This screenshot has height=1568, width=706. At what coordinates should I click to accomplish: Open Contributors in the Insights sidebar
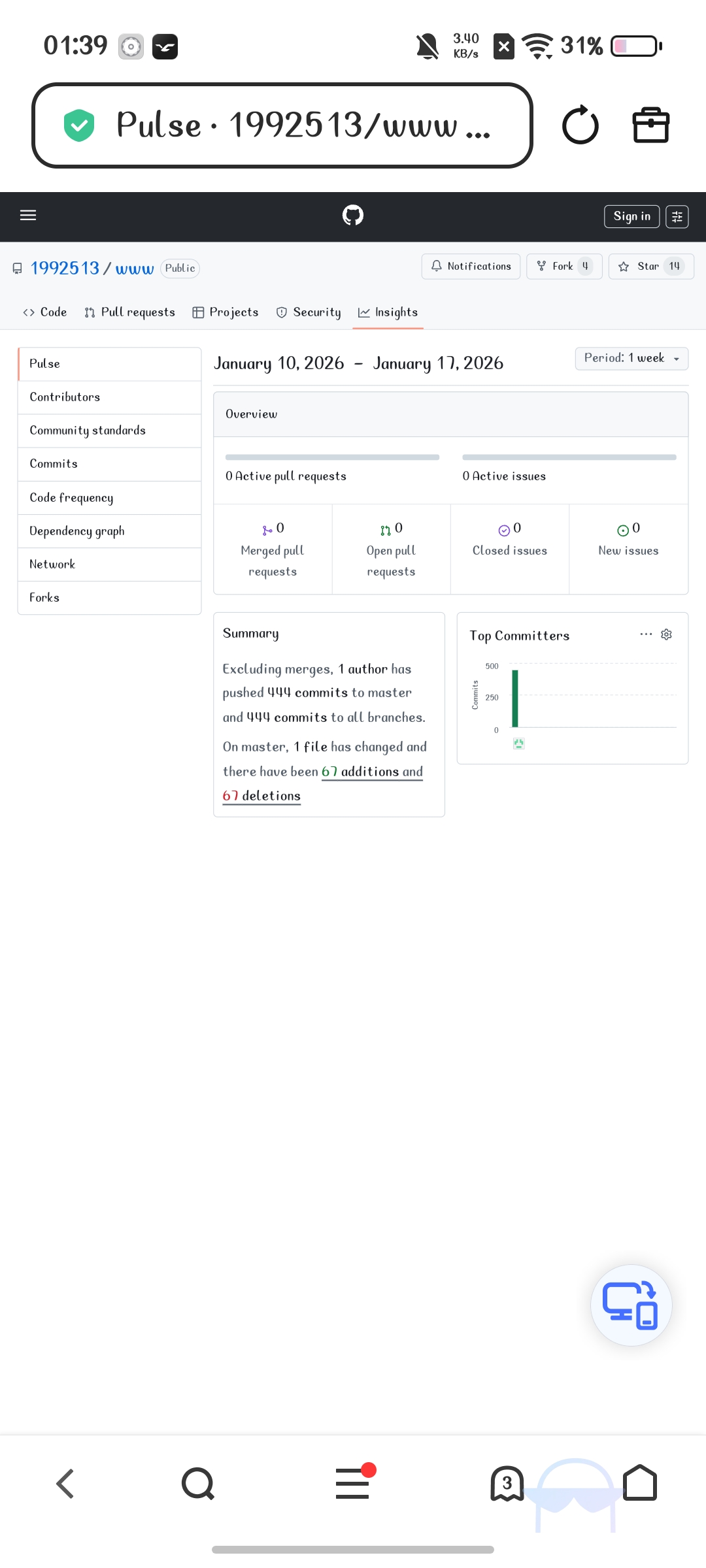[65, 397]
